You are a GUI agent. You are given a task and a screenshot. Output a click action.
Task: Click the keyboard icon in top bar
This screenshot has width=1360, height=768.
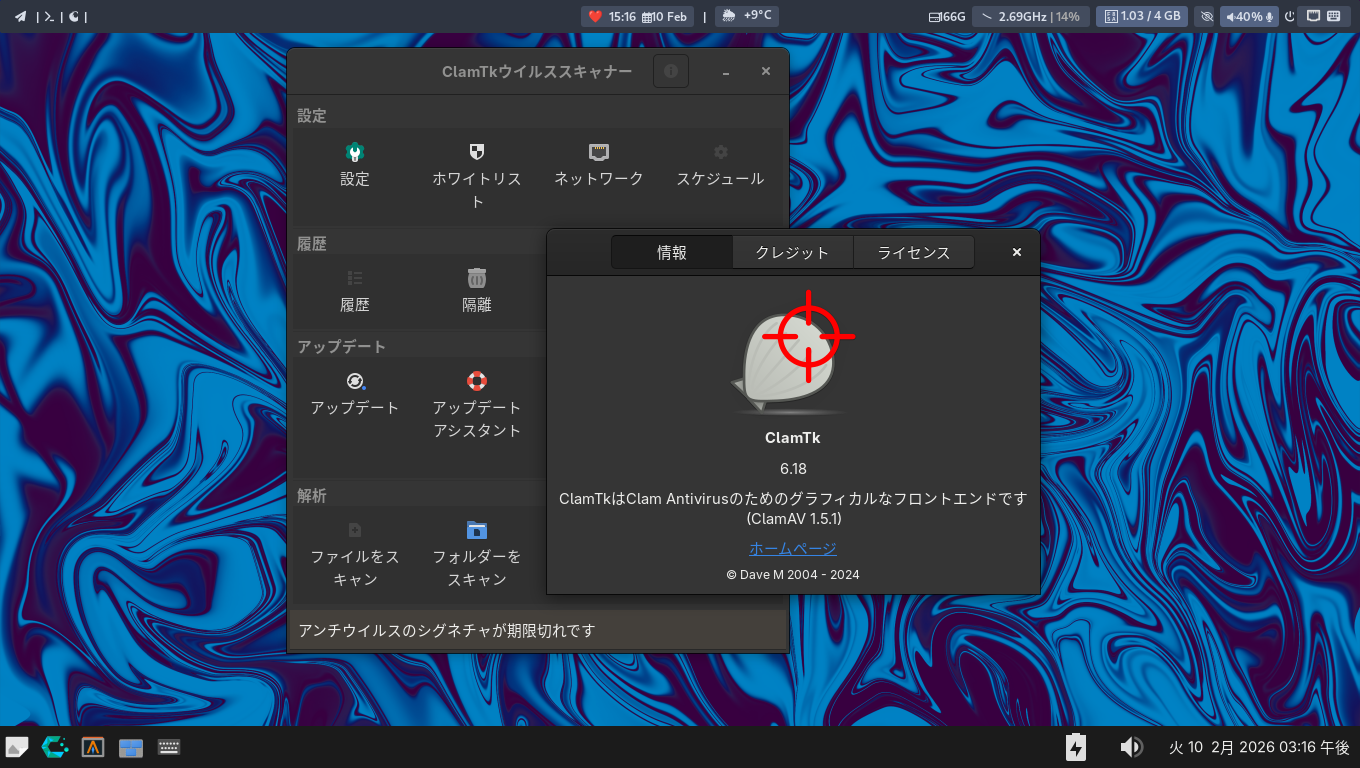(x=1334, y=16)
